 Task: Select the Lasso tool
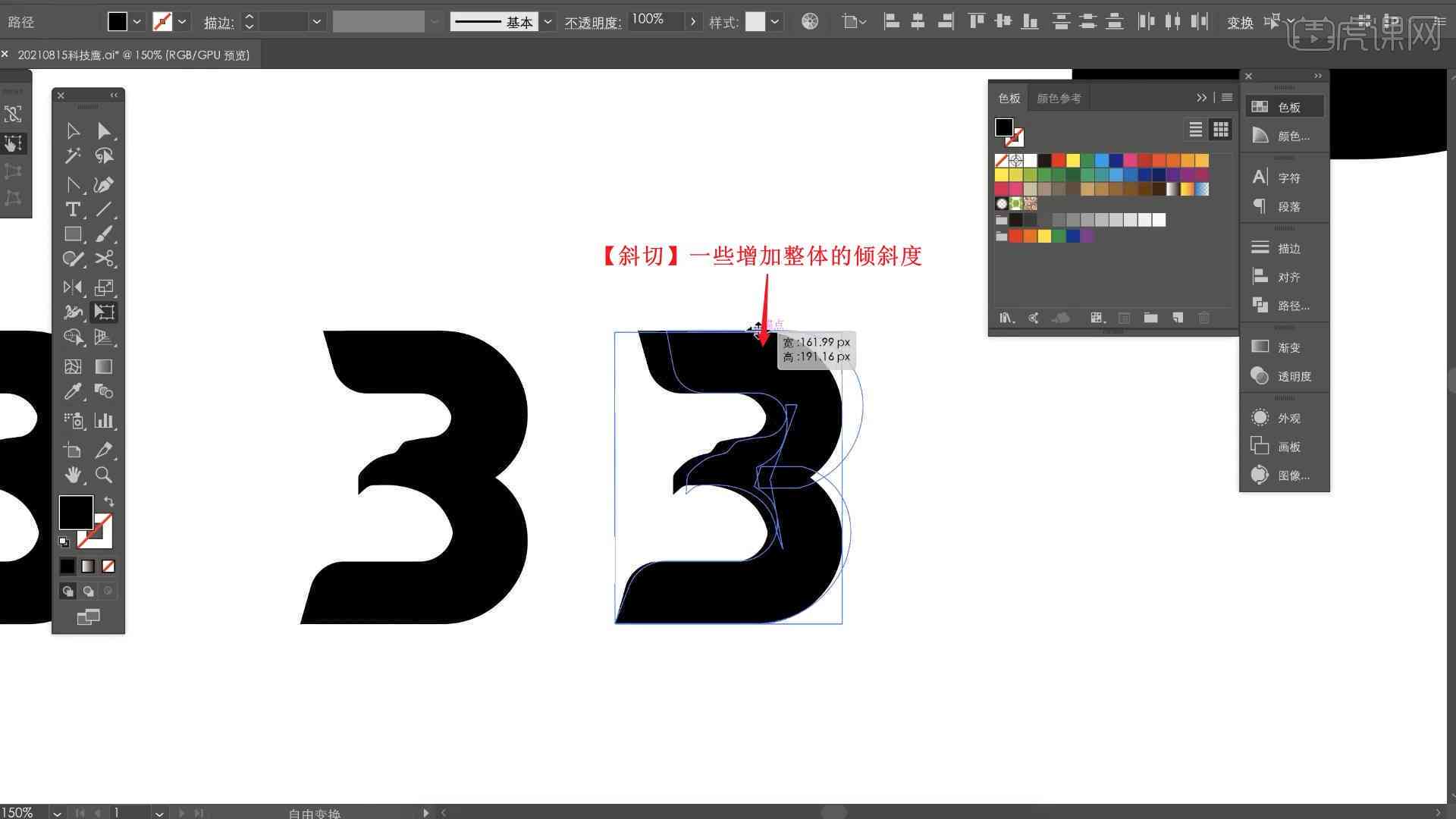pyautogui.click(x=104, y=156)
